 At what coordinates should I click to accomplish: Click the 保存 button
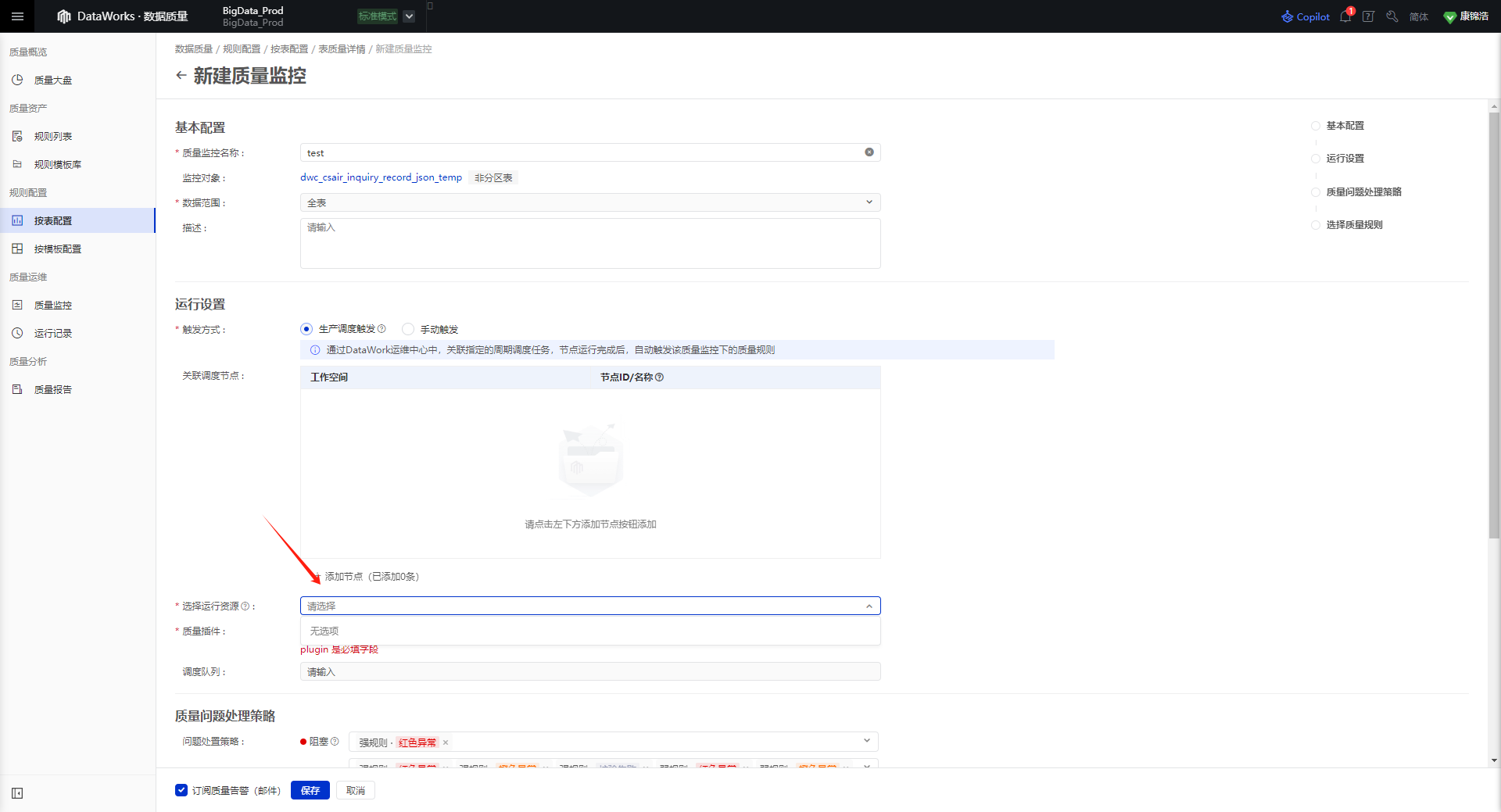point(310,790)
